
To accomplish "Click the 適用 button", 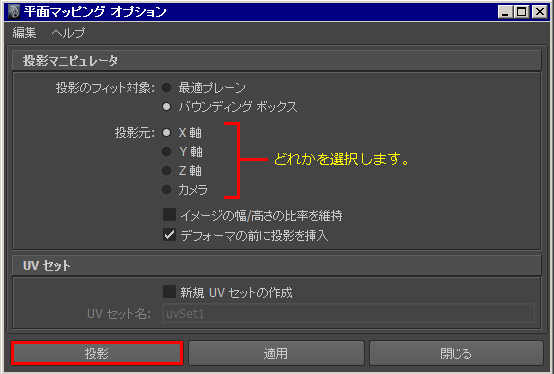I will [276, 353].
